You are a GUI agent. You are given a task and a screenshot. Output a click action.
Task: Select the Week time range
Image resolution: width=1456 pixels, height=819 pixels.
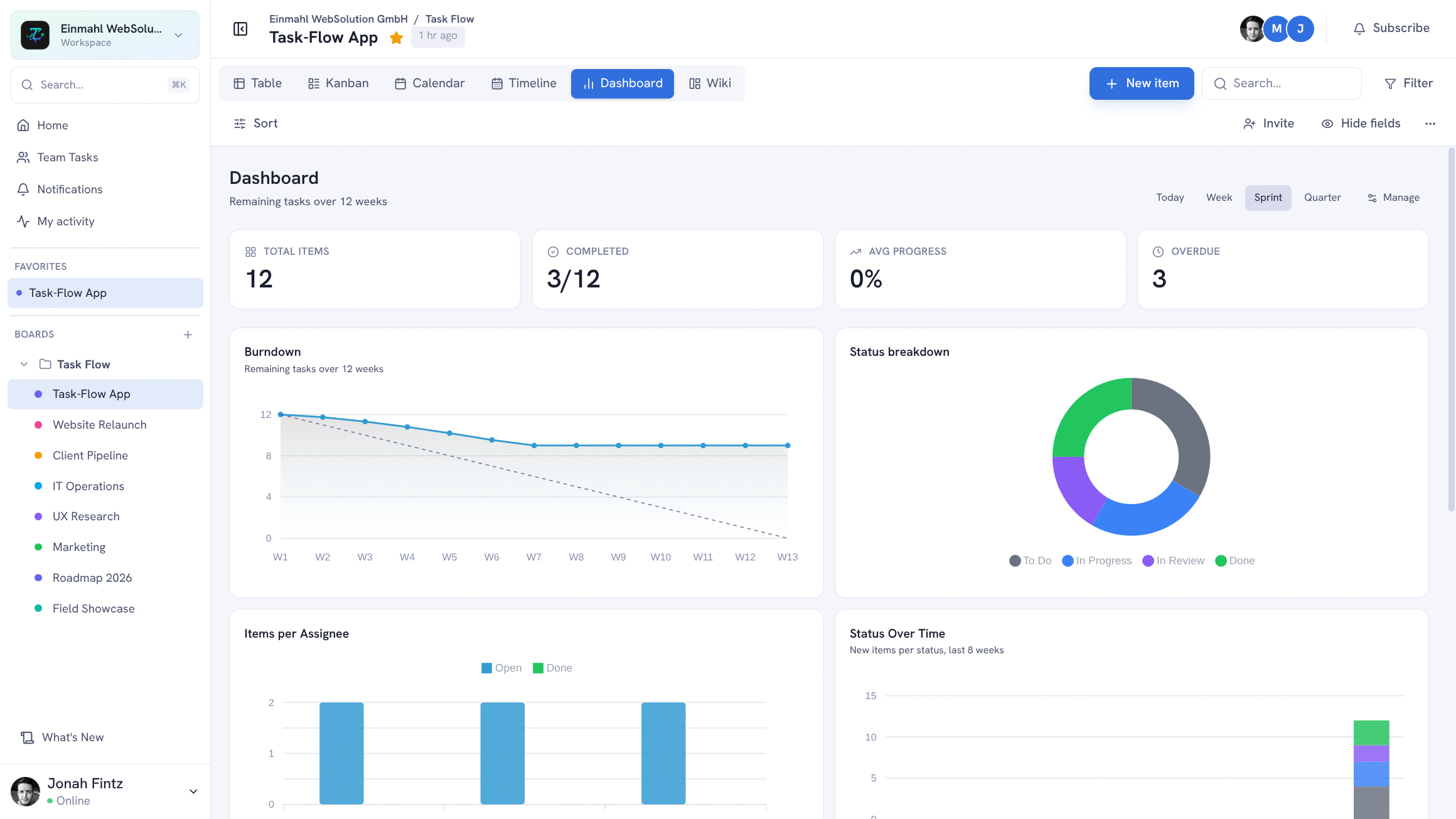[1219, 198]
